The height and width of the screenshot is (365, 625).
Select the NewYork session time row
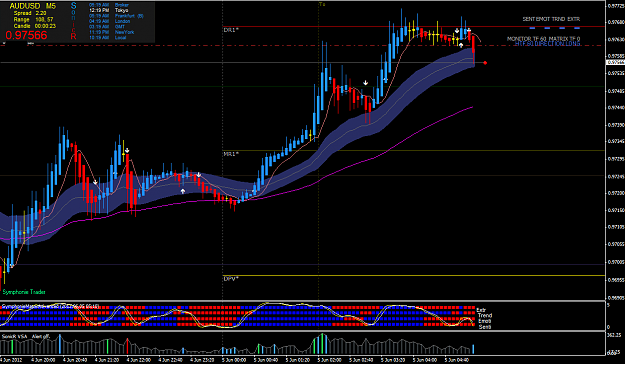pos(111,32)
